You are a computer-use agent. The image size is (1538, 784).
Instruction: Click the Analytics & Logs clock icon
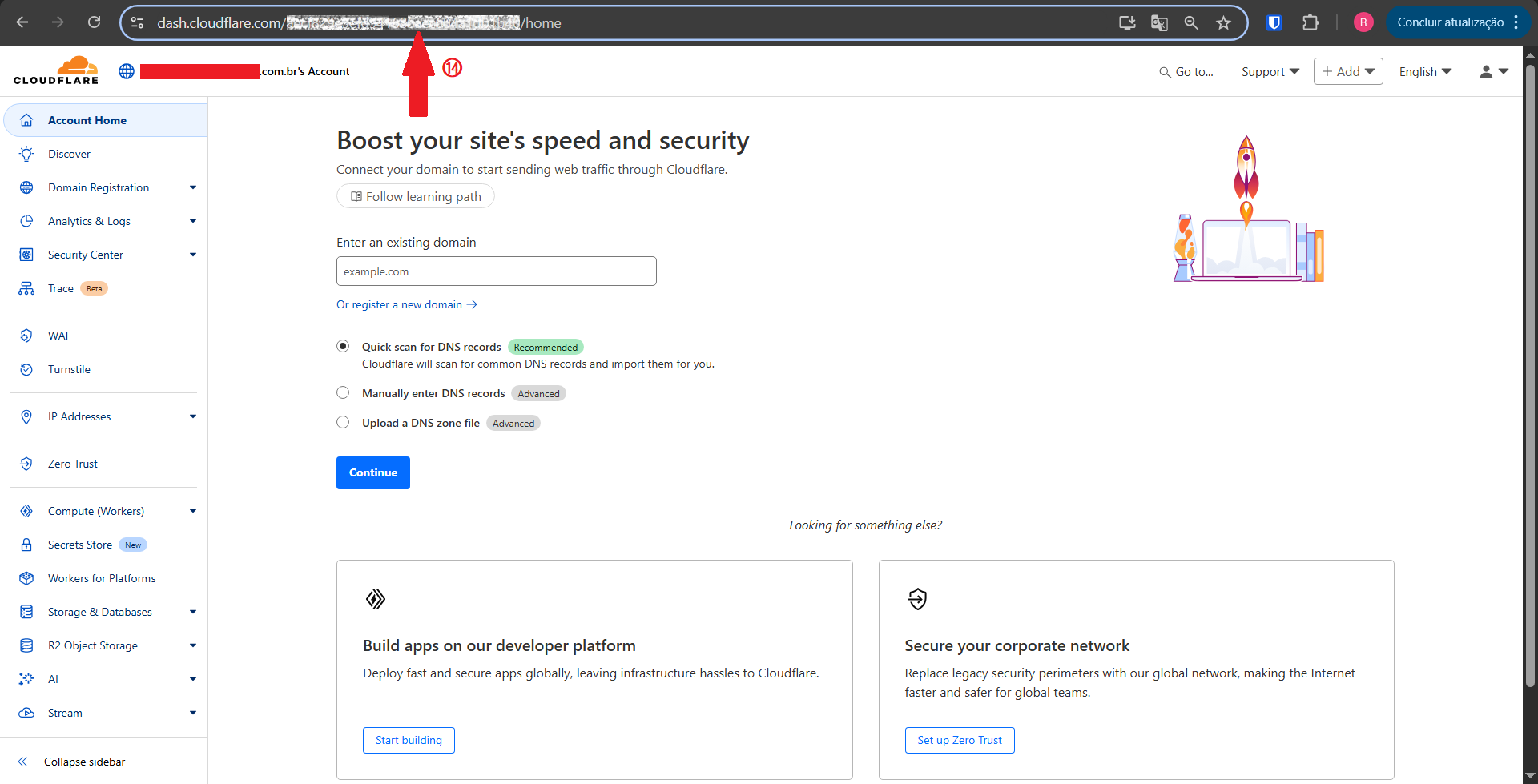(26, 221)
